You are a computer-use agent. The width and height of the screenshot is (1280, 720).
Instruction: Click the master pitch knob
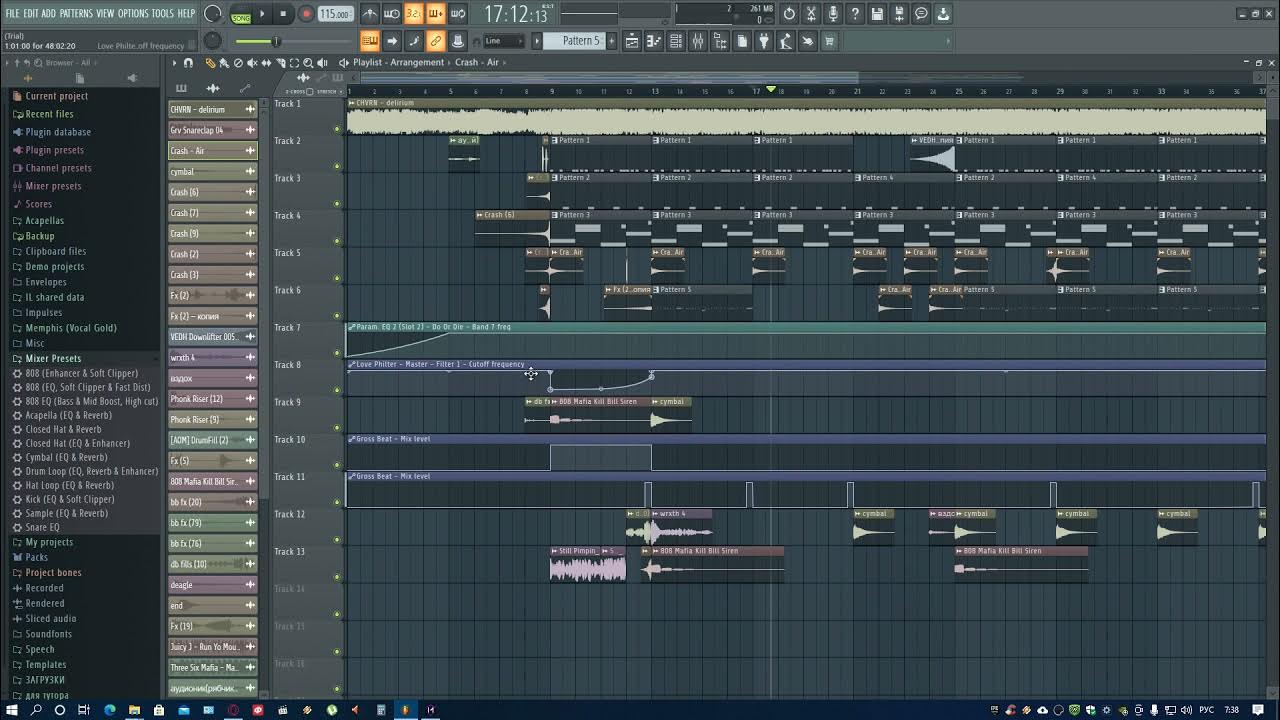213,41
